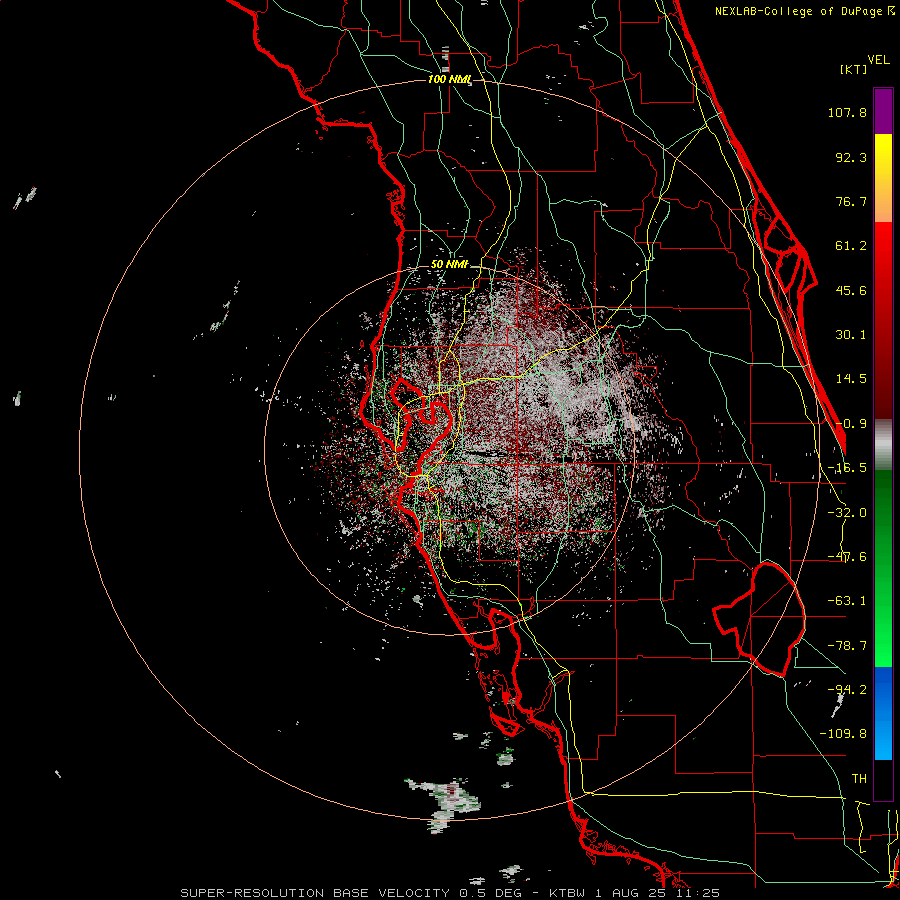Select the 92.3 legend value
This screenshot has width=900, height=900.
(x=851, y=157)
